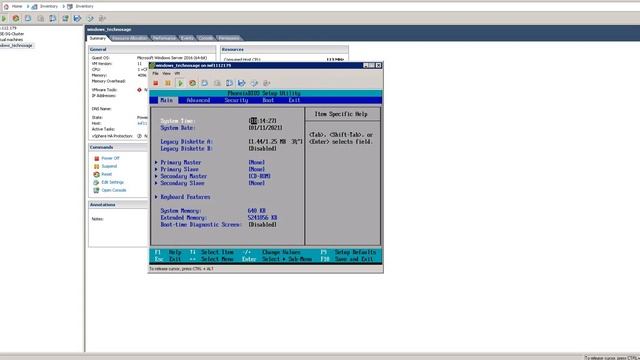Select windows_technosage VM in inventory tree
Screen dimensions: 640x360
16,46
